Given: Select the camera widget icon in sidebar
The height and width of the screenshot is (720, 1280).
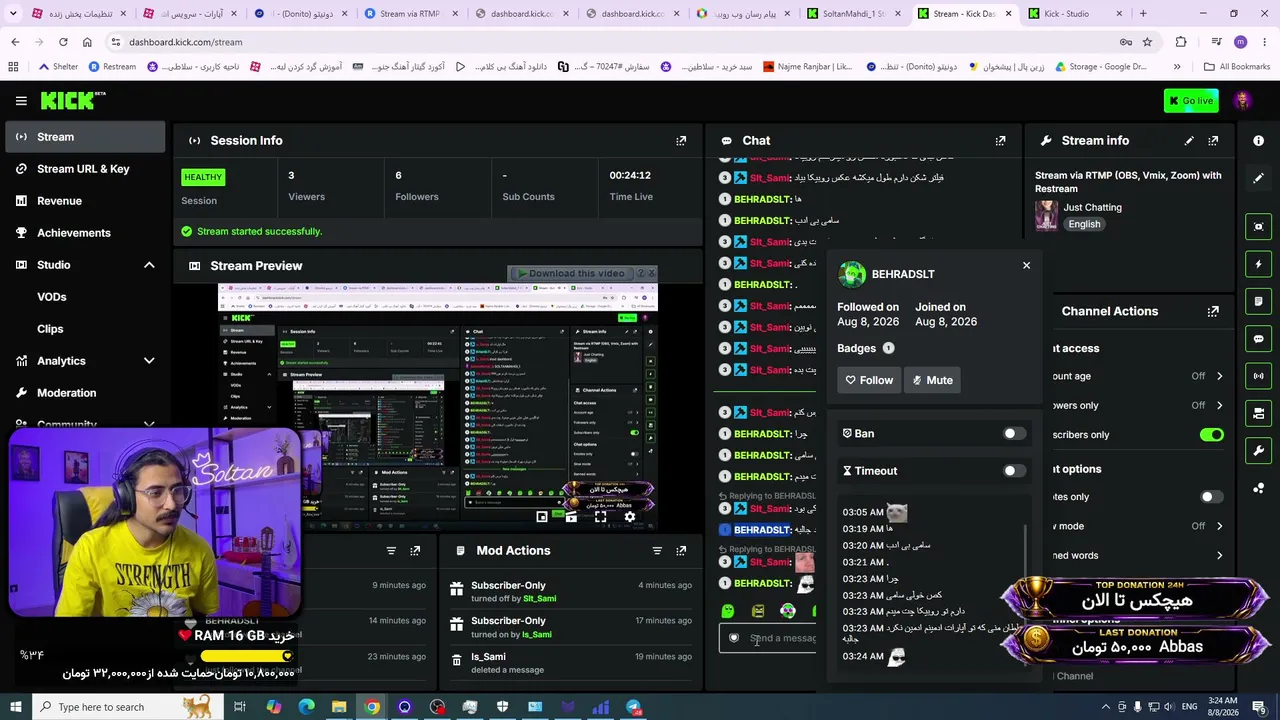Looking at the screenshot, I should tap(1259, 413).
